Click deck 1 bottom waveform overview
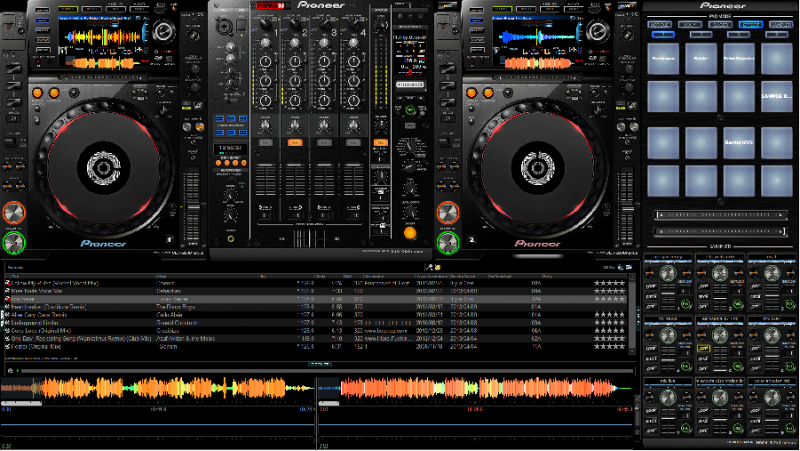The height and width of the screenshot is (451, 800). tap(158, 389)
